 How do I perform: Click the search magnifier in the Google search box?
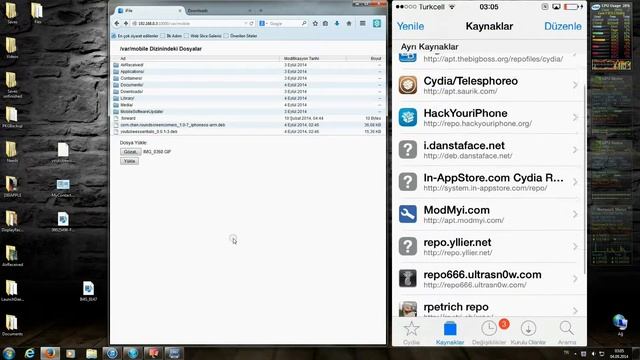tap(304, 24)
